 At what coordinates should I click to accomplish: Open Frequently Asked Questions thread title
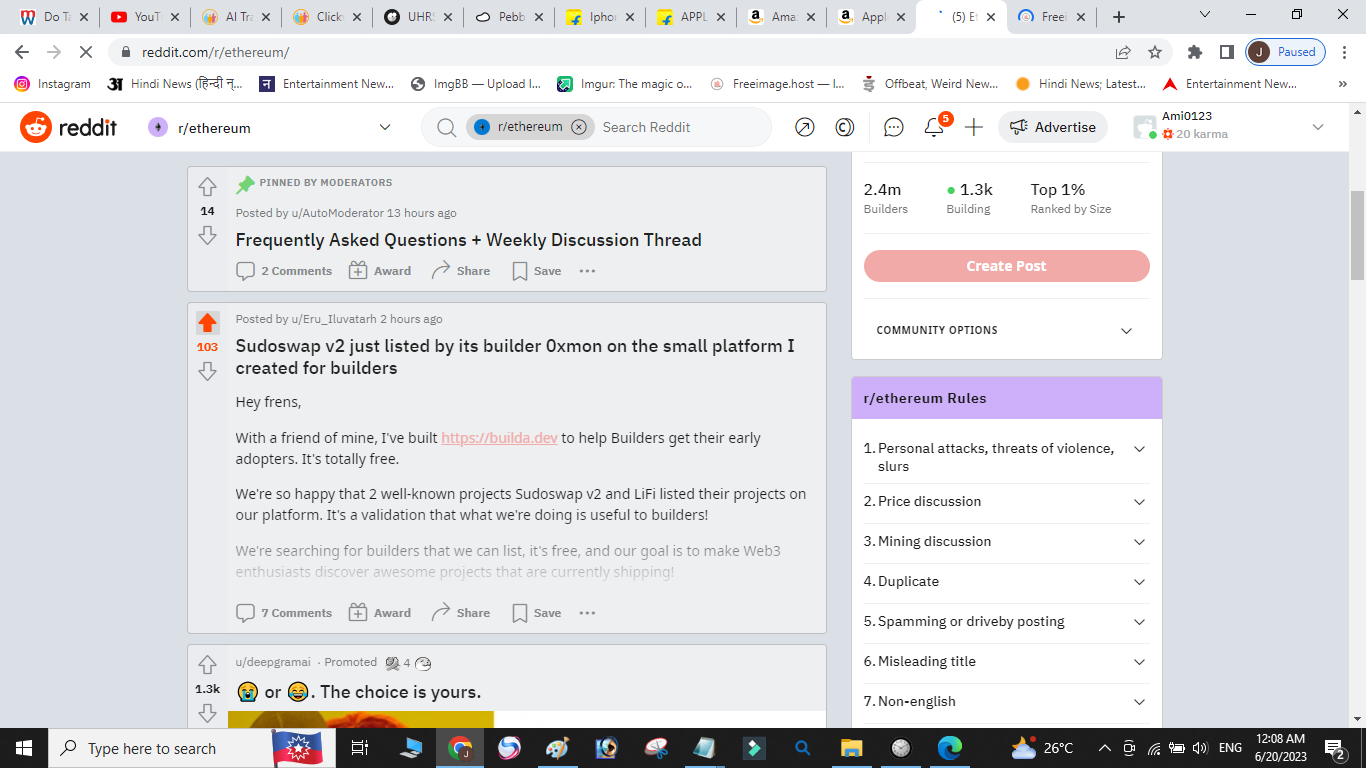[469, 240]
